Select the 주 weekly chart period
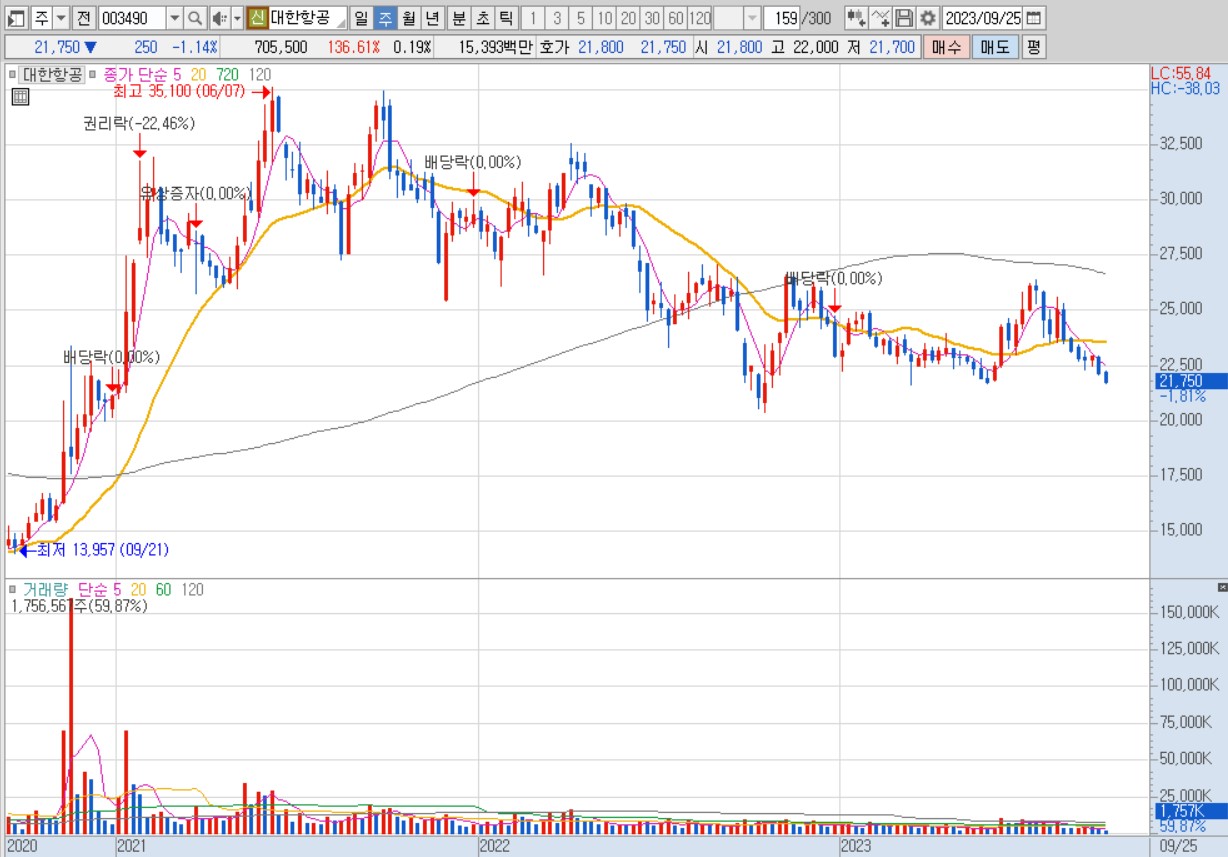1228x857 pixels. pos(385,18)
